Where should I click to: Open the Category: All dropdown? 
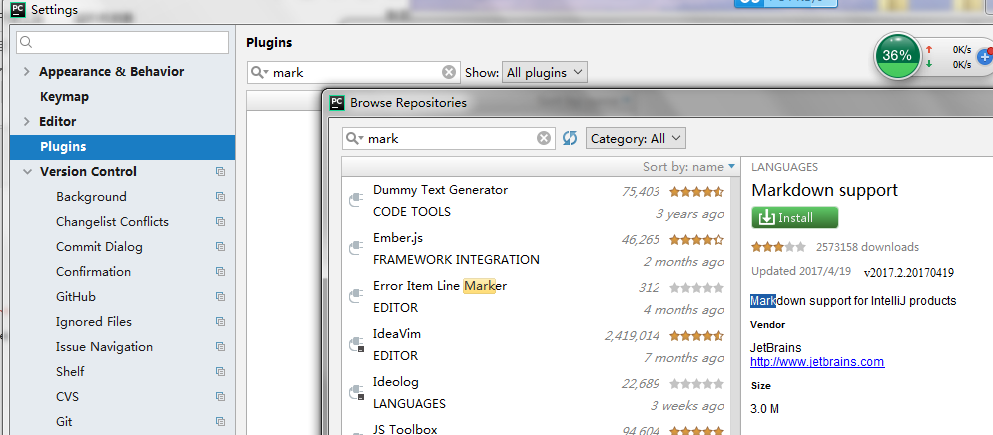coord(636,138)
